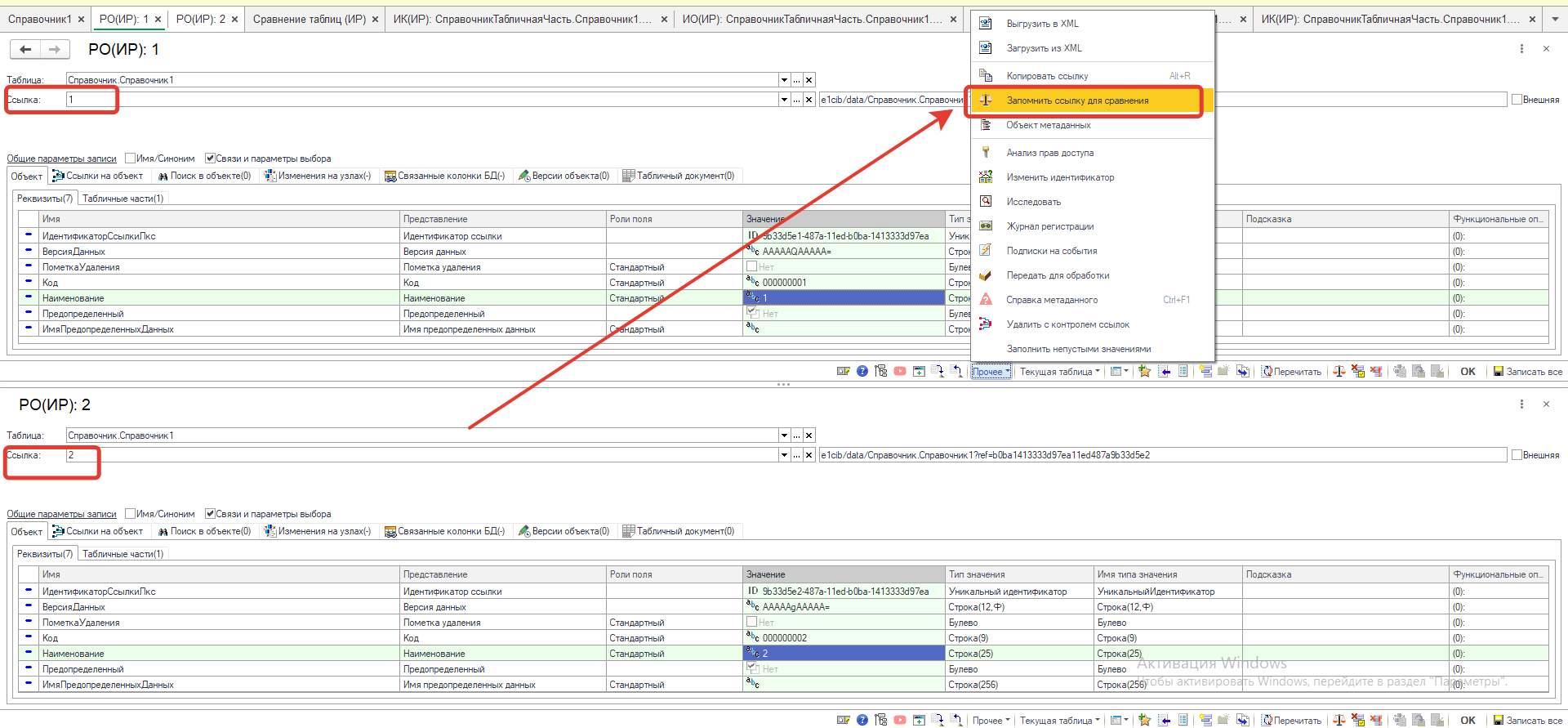Image resolution: width=1568 pixels, height=728 pixels.
Task: Enable Имя/Синоним checkbox in panel РО(ИР): 1
Action: 131,159
